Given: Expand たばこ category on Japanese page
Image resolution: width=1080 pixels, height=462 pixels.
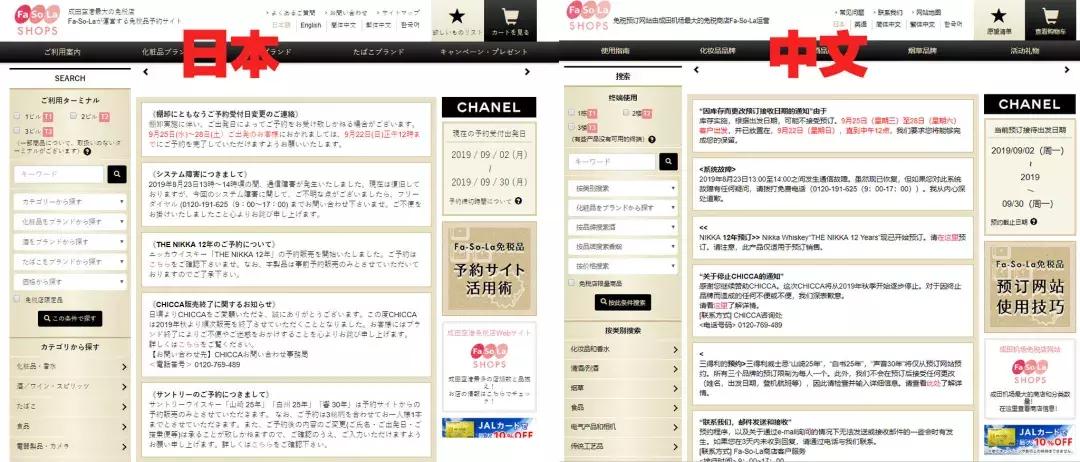Looking at the screenshot, I should click(70, 406).
